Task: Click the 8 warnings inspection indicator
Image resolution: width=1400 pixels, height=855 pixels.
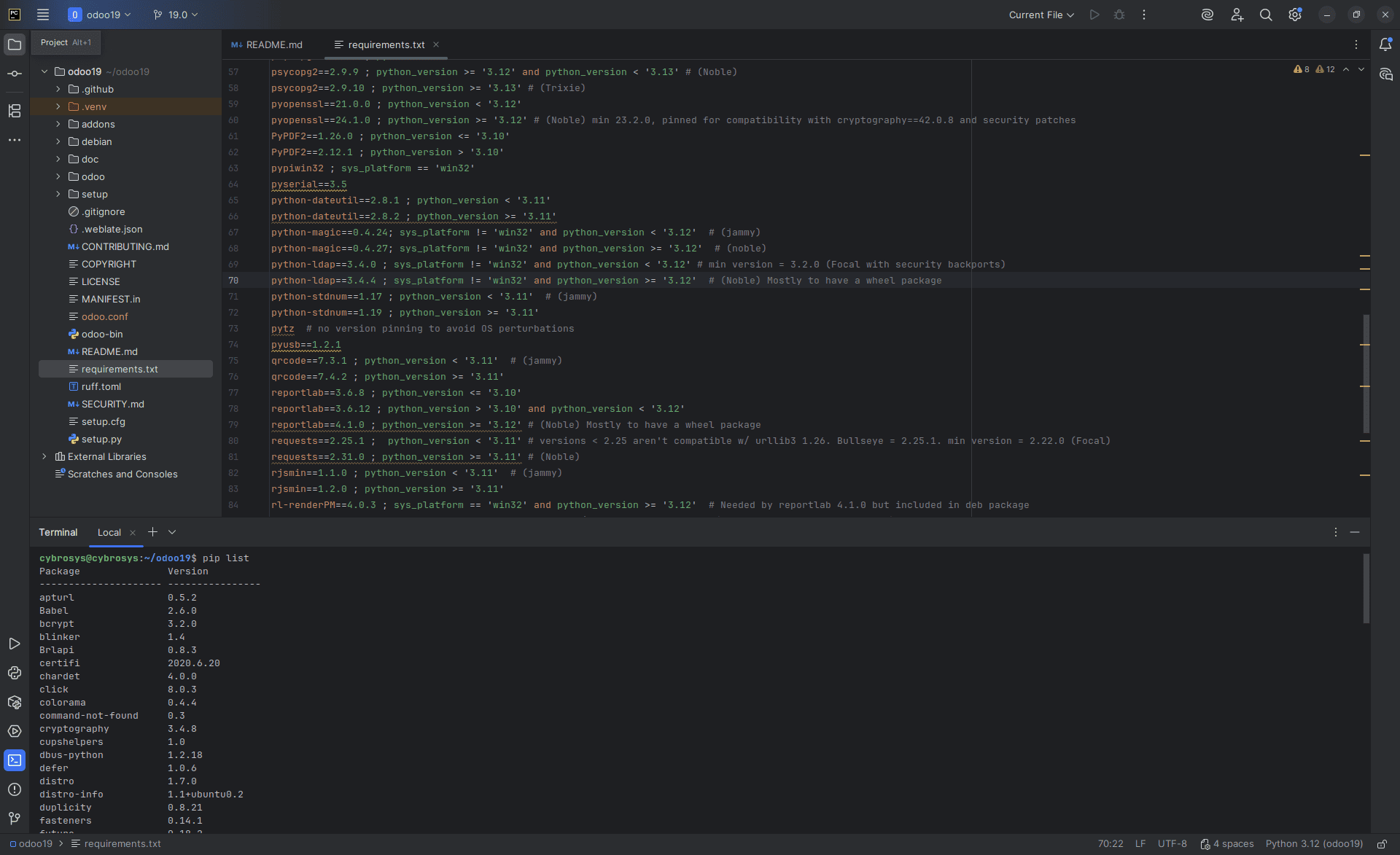Action: (1302, 69)
